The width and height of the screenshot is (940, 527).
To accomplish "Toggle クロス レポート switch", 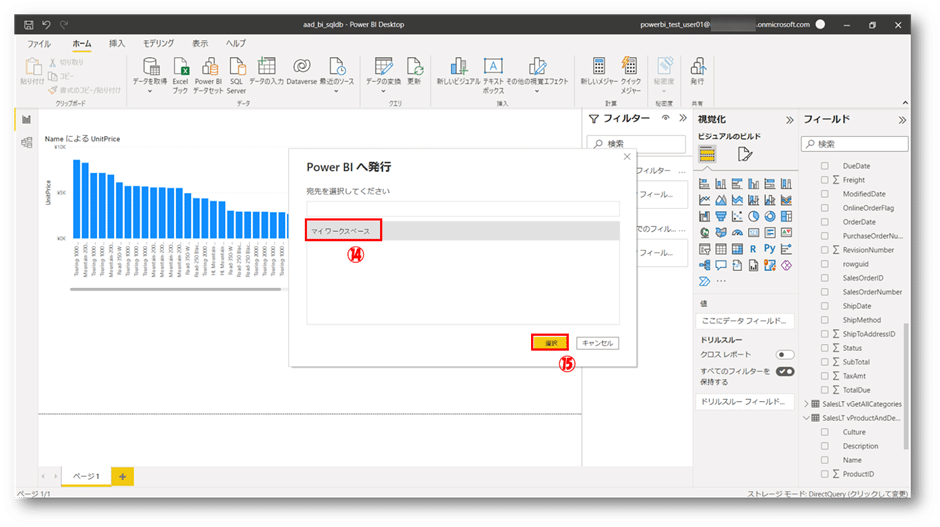I will tap(785, 354).
